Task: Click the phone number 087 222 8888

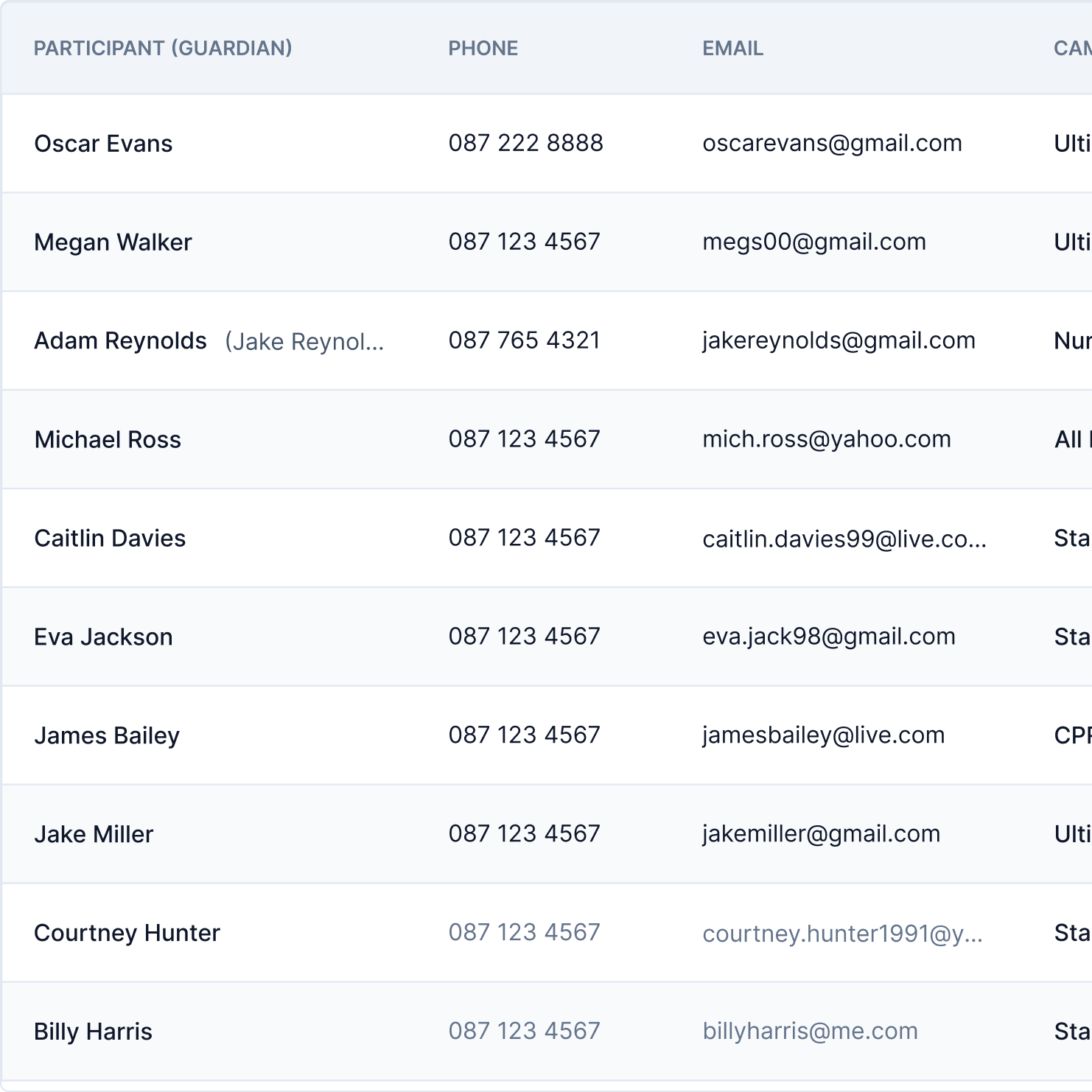Action: [525, 144]
